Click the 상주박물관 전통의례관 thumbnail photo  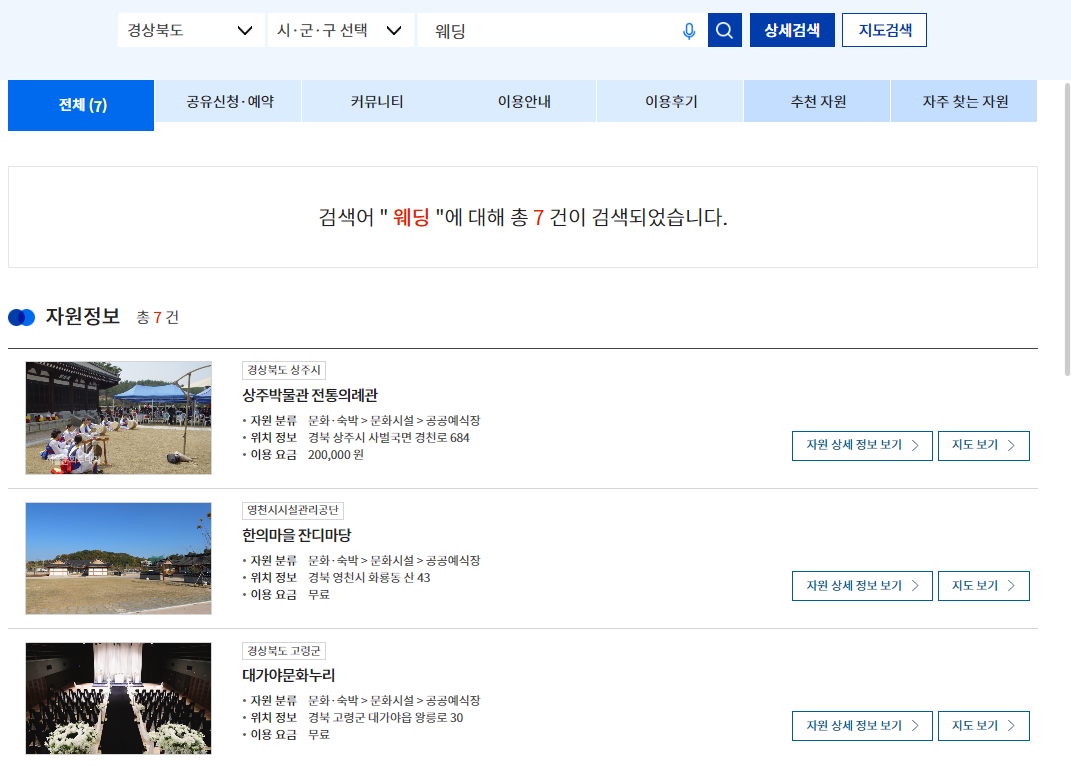pos(118,418)
